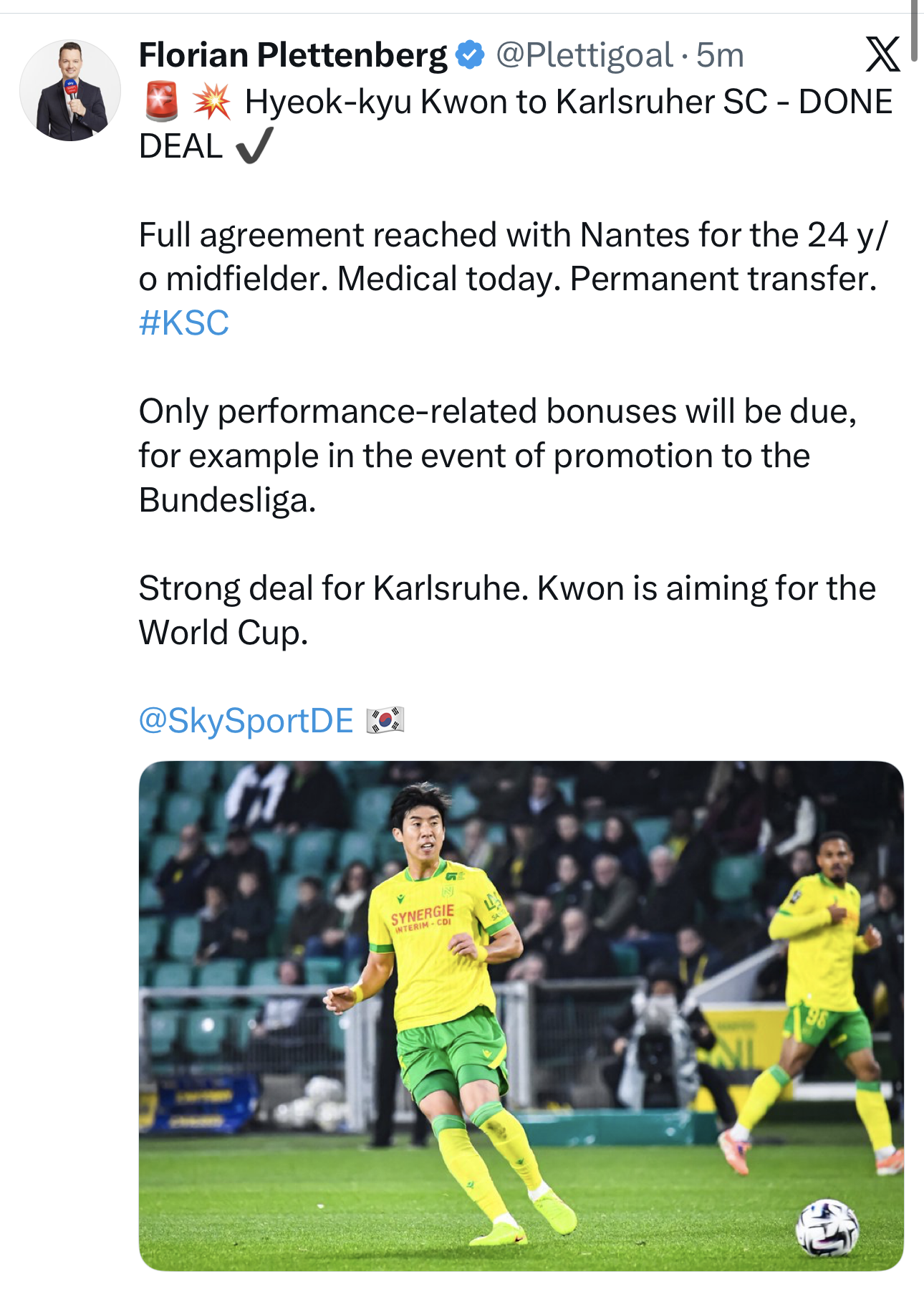Click the X logo
924x1297 pixels.
[882, 55]
